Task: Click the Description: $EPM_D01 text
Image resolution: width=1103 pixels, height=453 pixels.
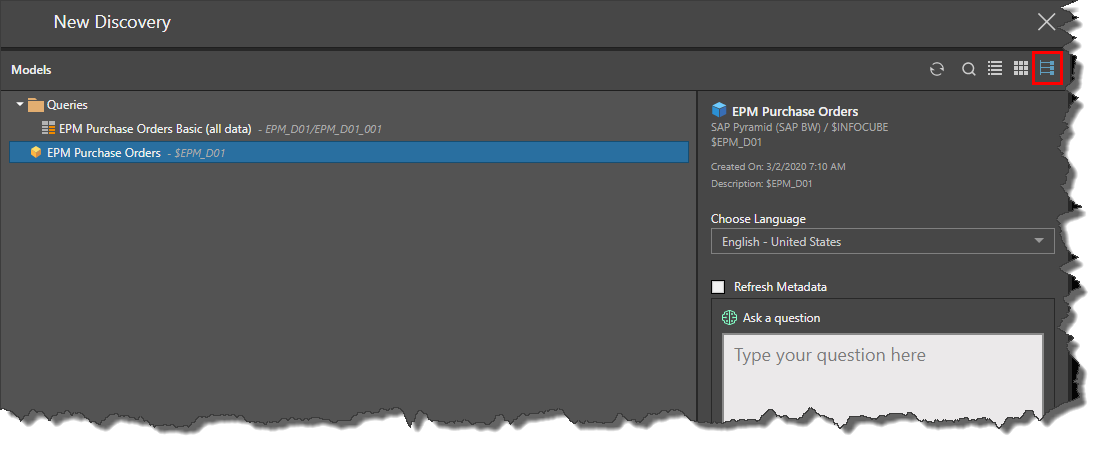Action: 762,184
